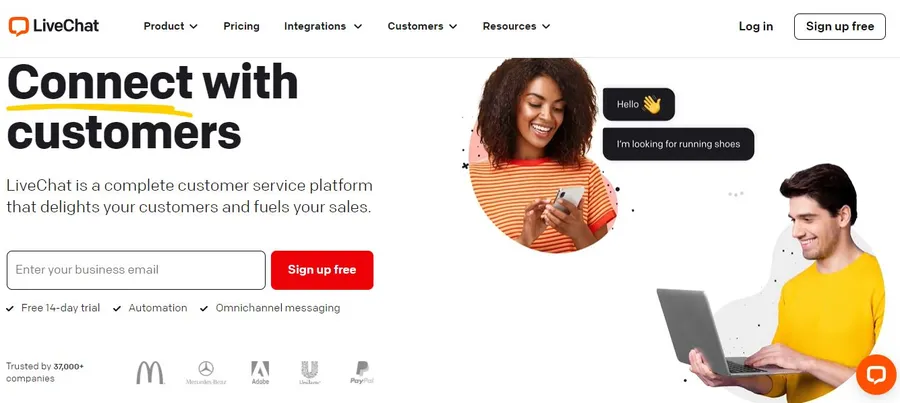
Task: Expand the Product dropdown menu
Action: pos(170,26)
